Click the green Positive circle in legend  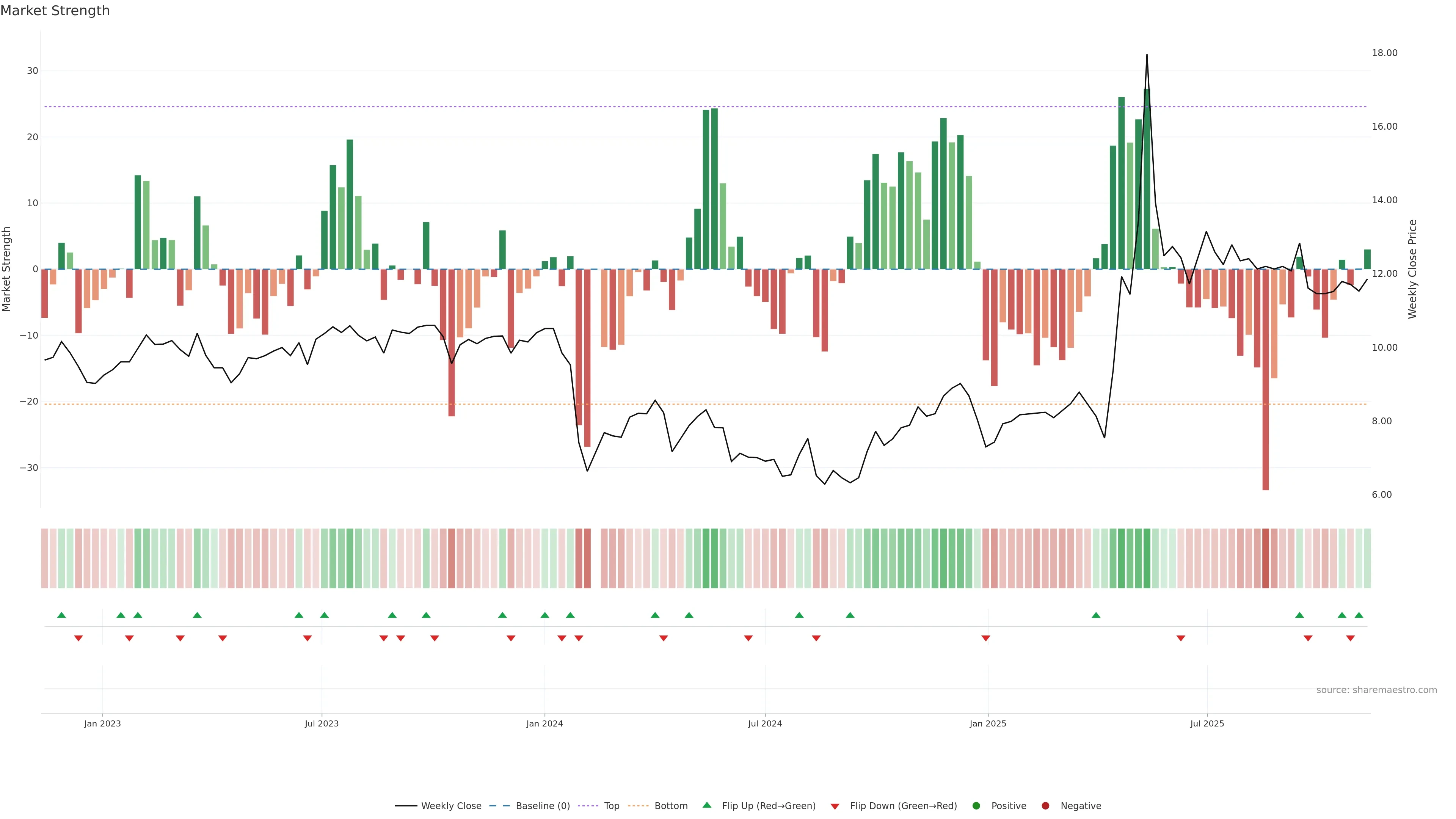[x=976, y=805]
